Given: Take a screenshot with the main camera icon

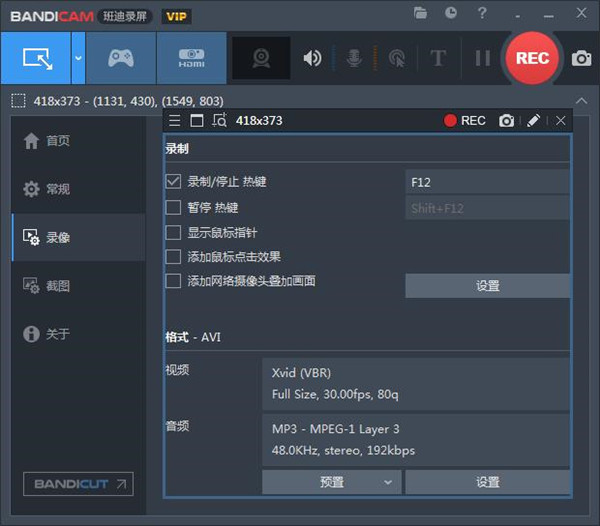Looking at the screenshot, I should pos(581,58).
